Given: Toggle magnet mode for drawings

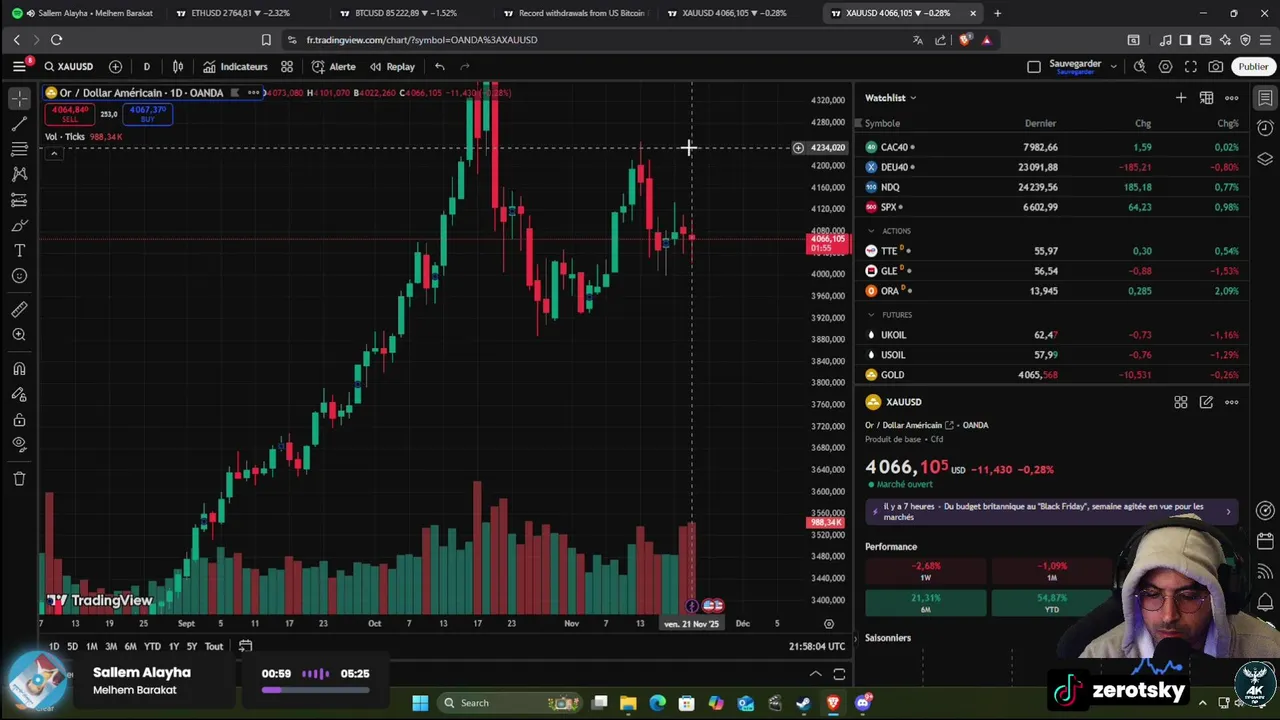Looking at the screenshot, I should click(x=19, y=369).
